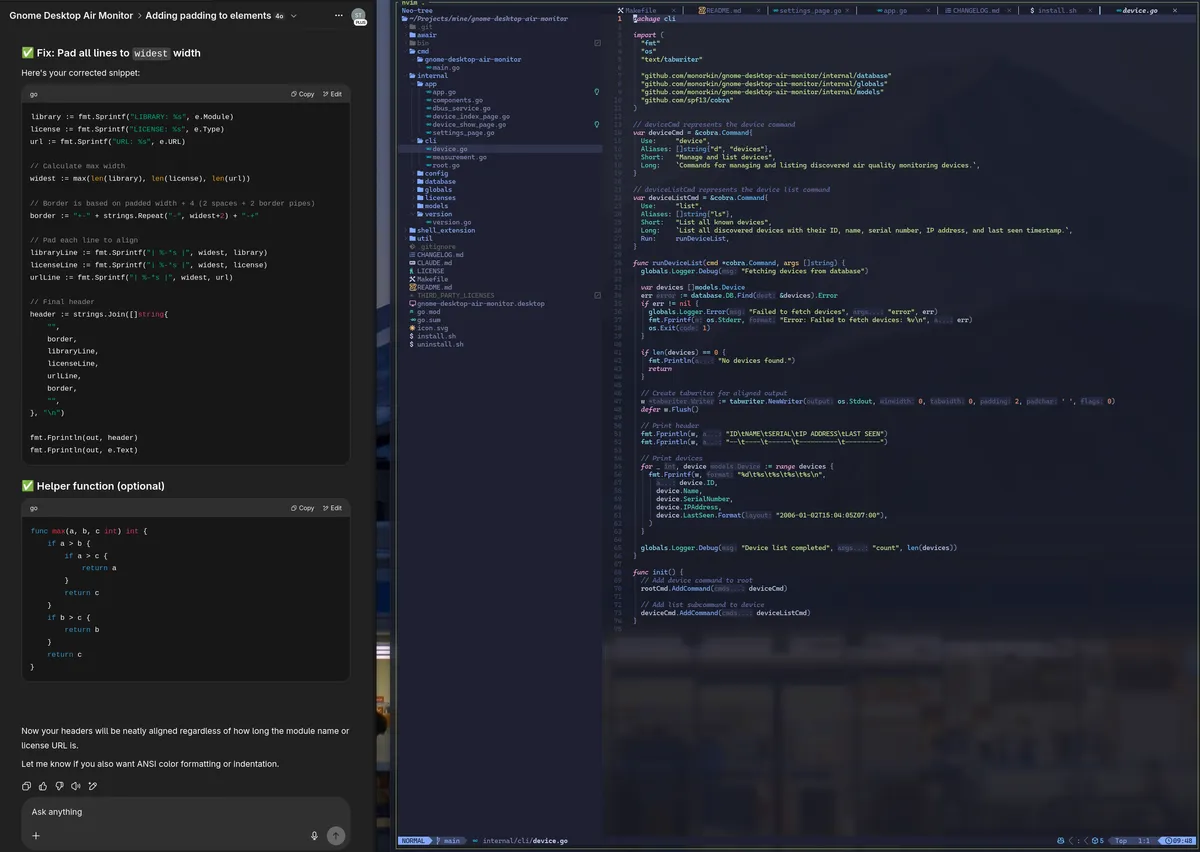Switch to README.md buffer tab
Screen dimensions: 1200x852
pyautogui.click(x=718, y=10)
